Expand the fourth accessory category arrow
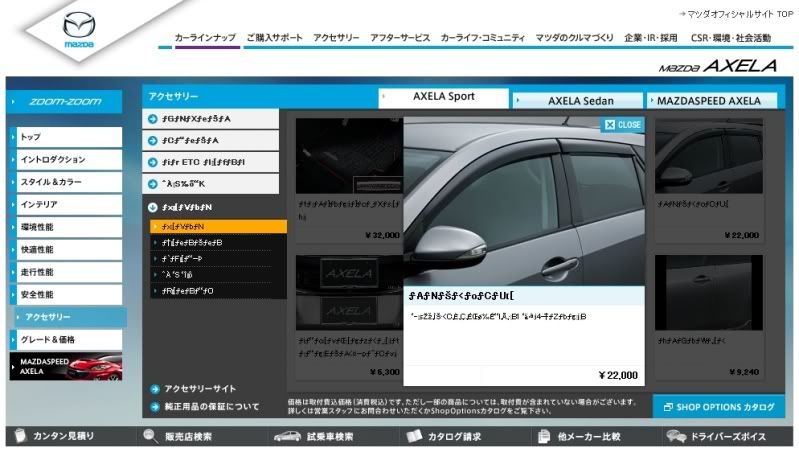Viewport: 799px width, 452px height. click(152, 184)
